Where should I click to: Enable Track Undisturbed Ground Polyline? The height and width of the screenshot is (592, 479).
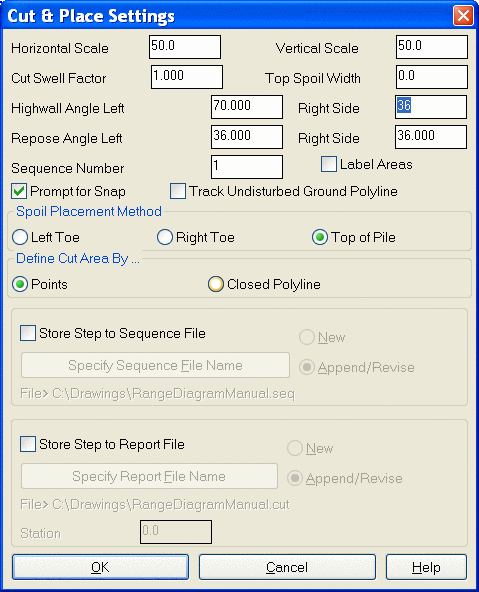(178, 191)
